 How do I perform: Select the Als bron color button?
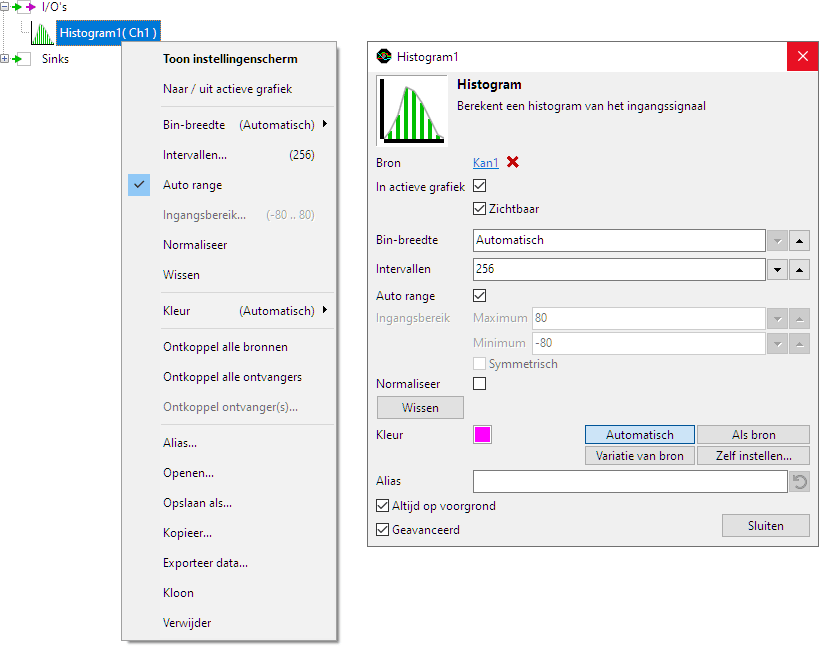pyautogui.click(x=753, y=434)
